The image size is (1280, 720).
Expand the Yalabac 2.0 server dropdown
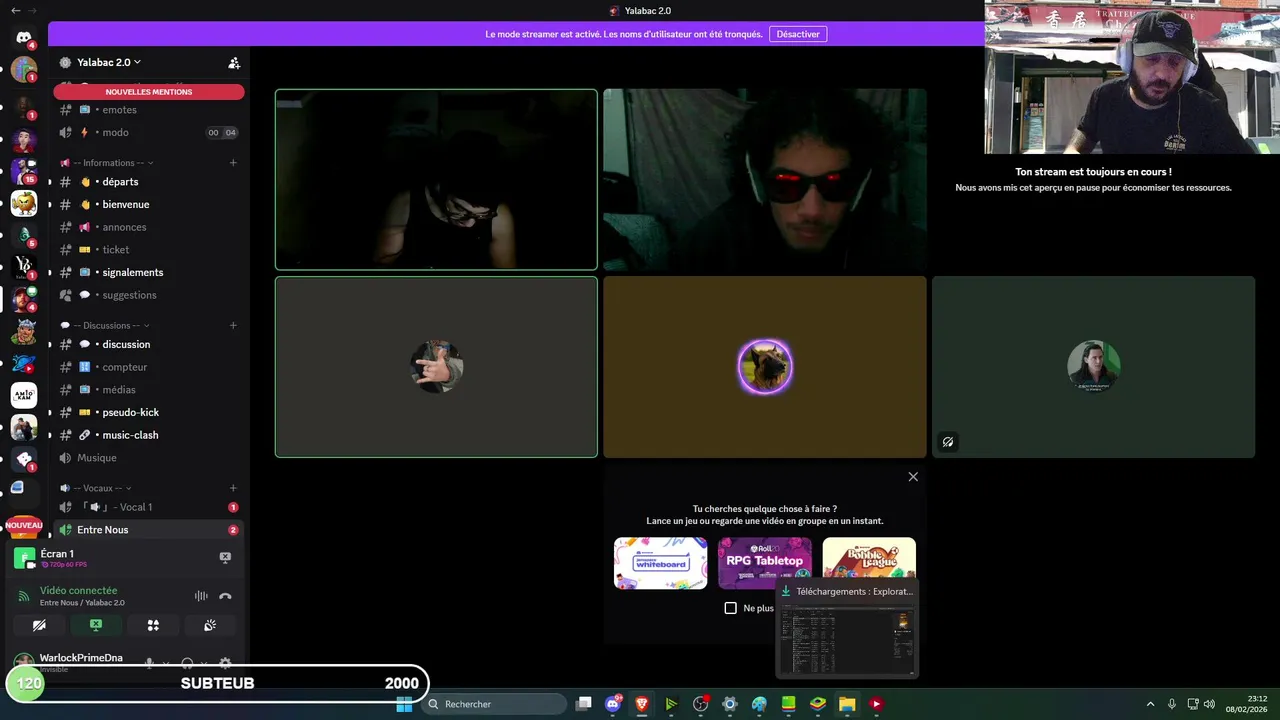(x=109, y=62)
